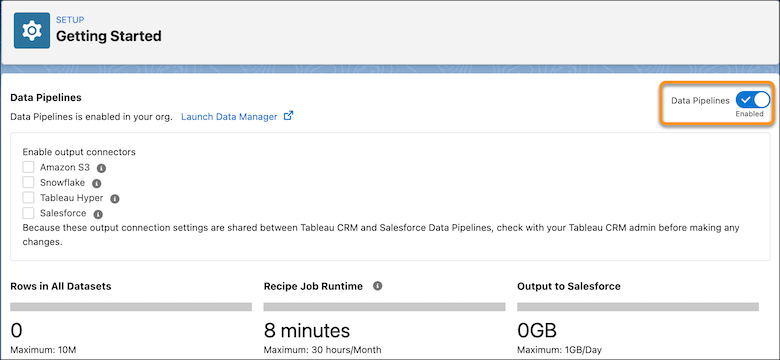Image resolution: width=780 pixels, height=360 pixels.
Task: Enable the Snowflake output connector checkbox
Action: click(28, 182)
